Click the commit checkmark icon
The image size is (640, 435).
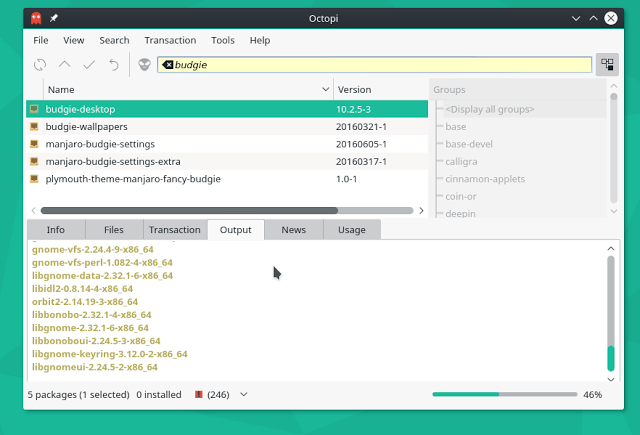click(89, 65)
